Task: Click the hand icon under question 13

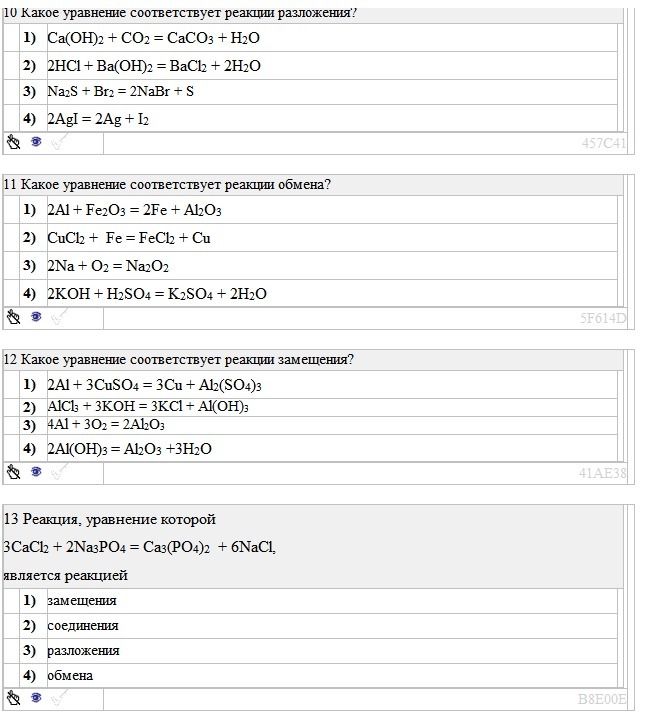Action: tap(13, 697)
